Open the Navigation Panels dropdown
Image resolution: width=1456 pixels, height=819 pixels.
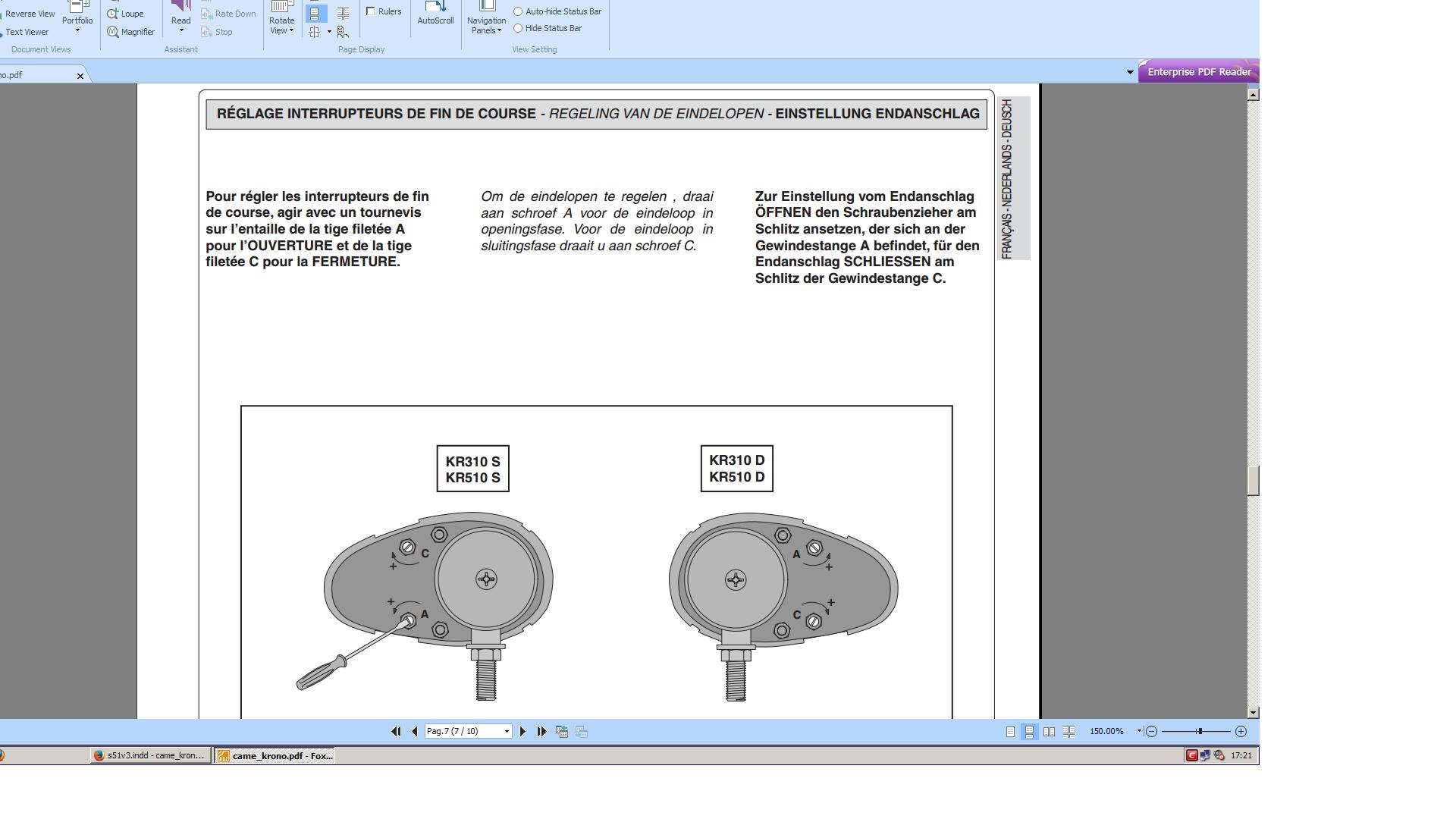[486, 26]
